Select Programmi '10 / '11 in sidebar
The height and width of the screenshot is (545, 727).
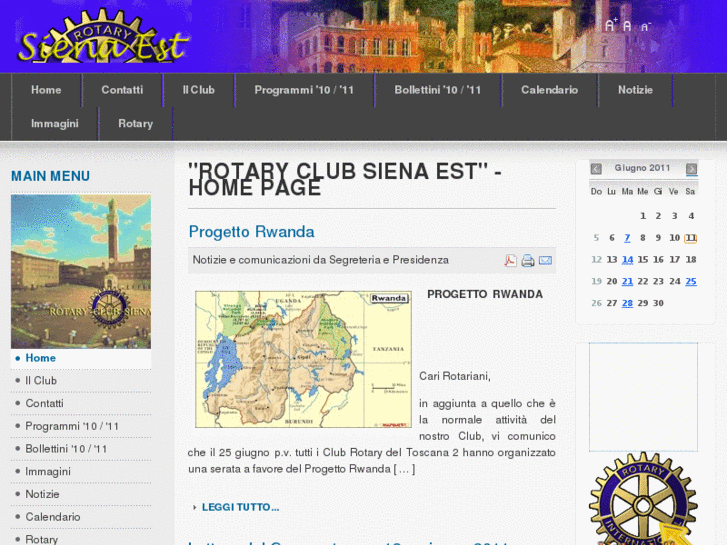pos(81,426)
